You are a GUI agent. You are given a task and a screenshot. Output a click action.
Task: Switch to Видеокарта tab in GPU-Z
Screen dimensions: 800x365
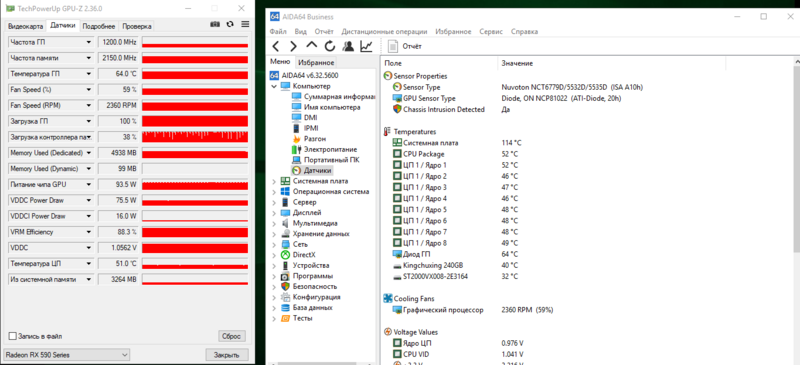tap(26, 26)
